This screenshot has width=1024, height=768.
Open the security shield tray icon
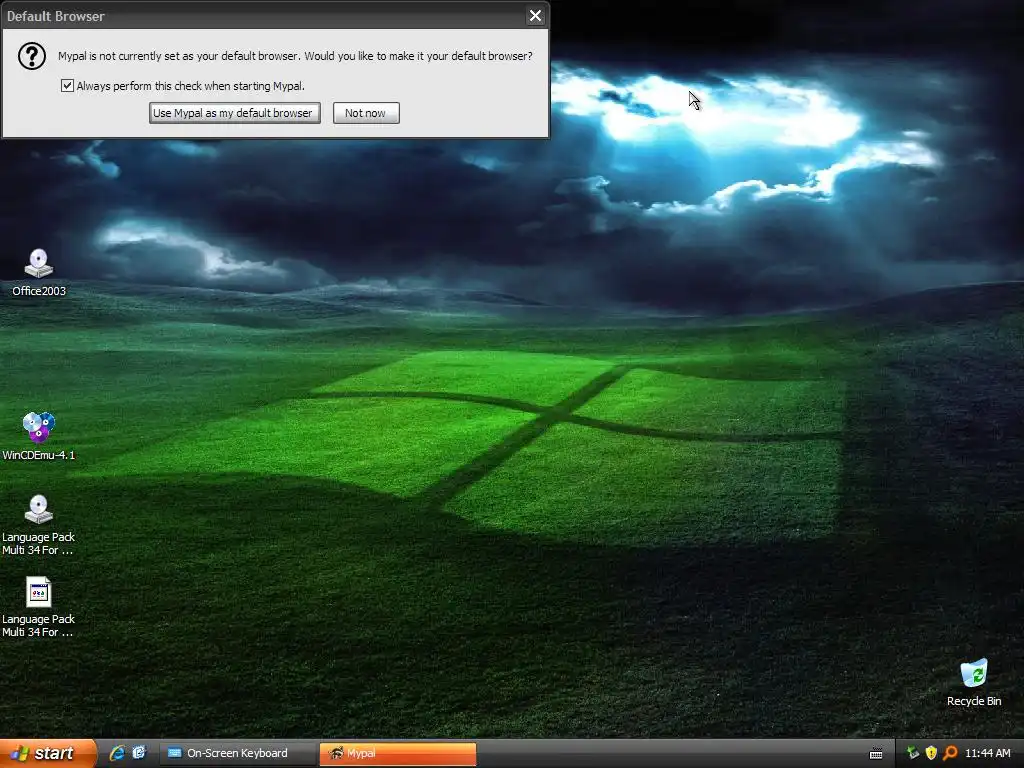click(931, 753)
